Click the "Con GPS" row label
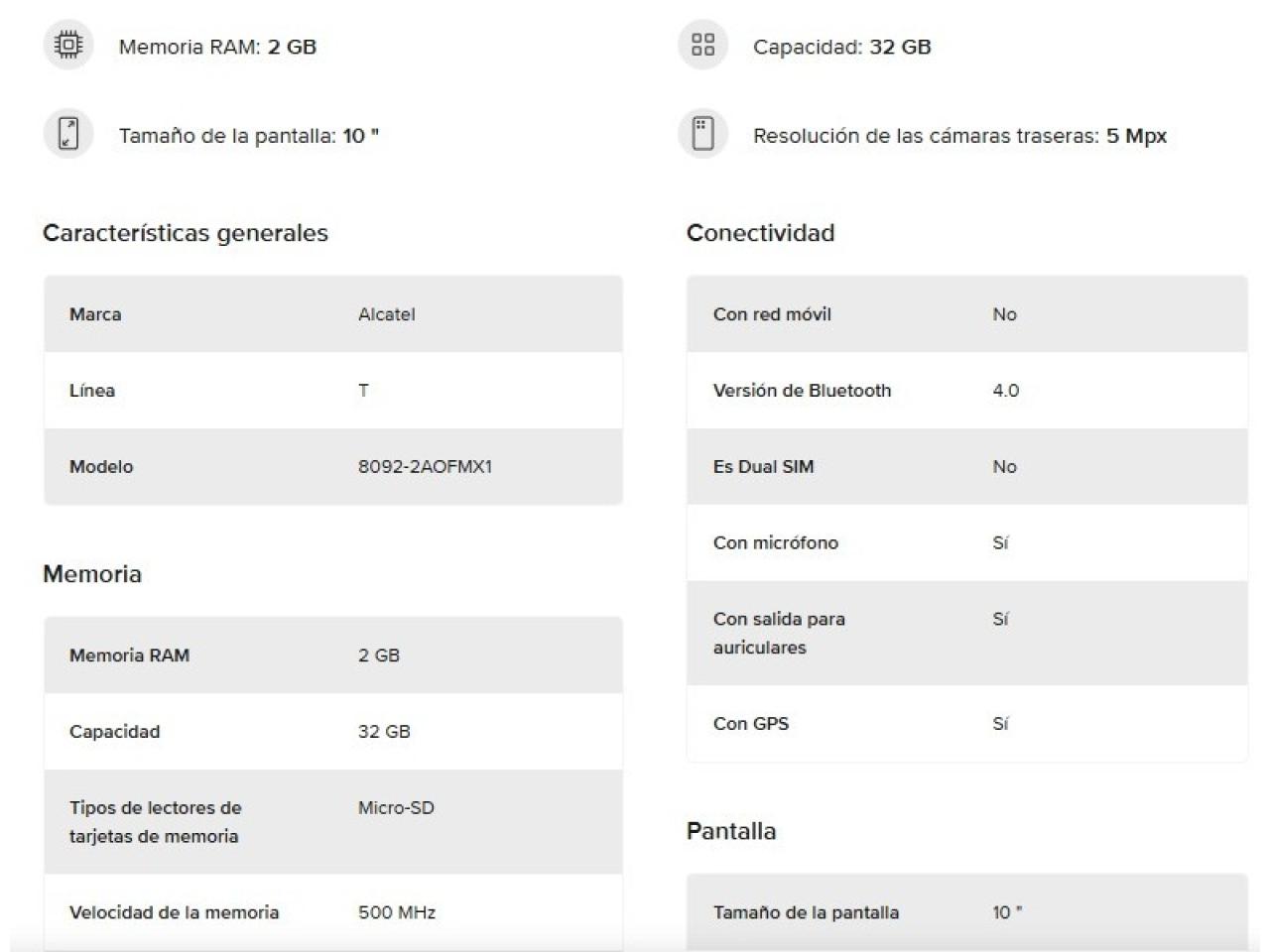The height and width of the screenshot is (952, 1270). (x=750, y=724)
